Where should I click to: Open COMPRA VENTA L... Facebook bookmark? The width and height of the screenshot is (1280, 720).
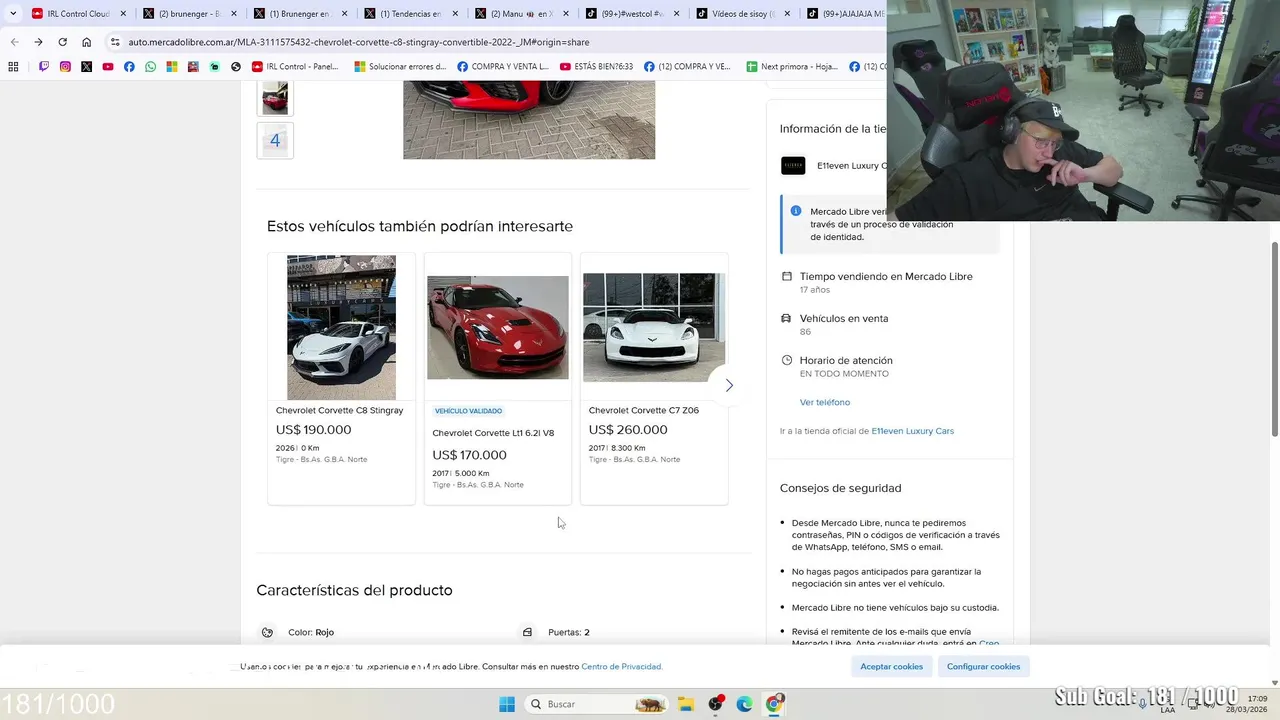tap(503, 67)
